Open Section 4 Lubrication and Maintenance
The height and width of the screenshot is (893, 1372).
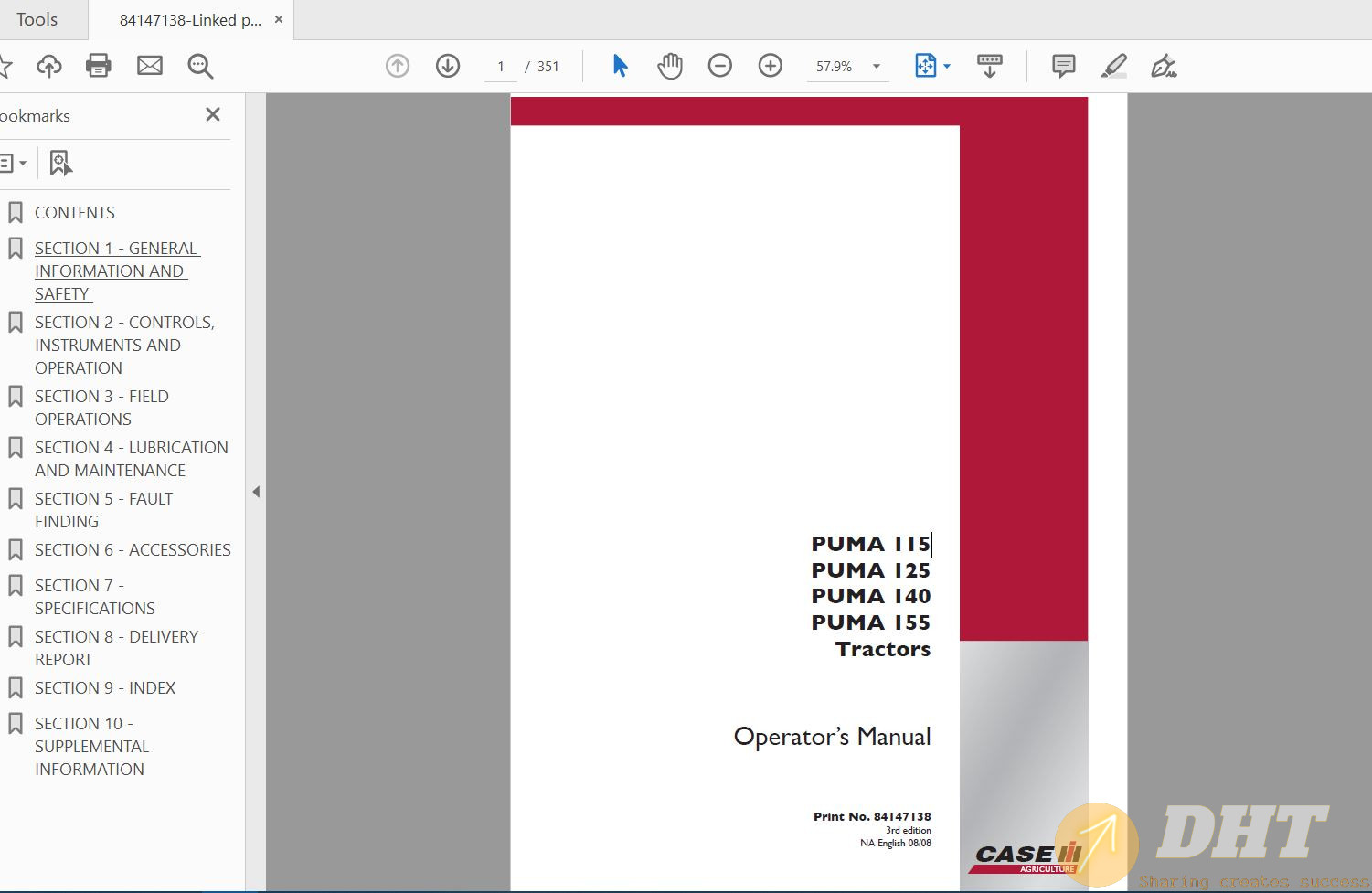[x=132, y=459]
